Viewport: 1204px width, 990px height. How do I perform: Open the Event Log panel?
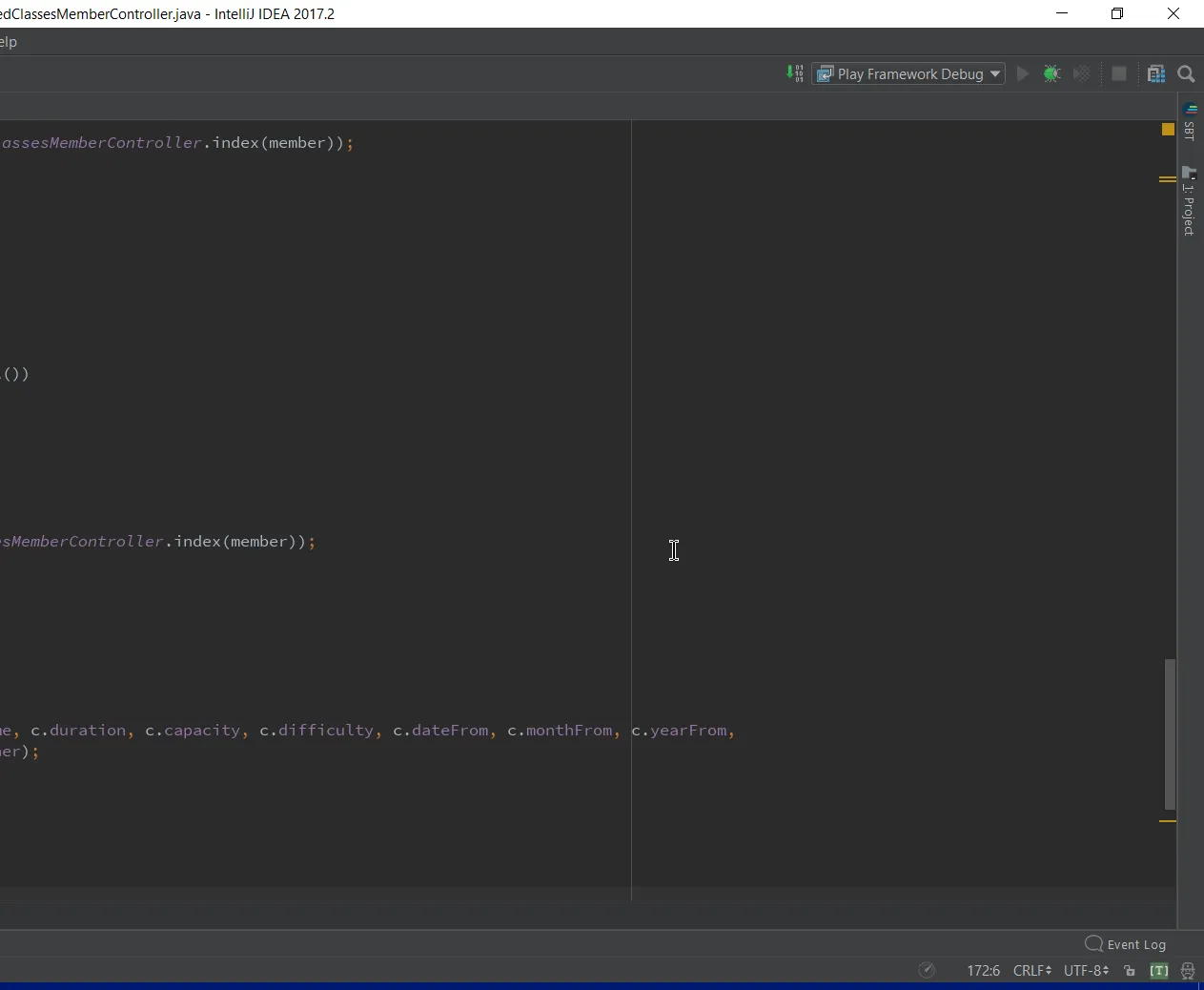tap(1126, 944)
